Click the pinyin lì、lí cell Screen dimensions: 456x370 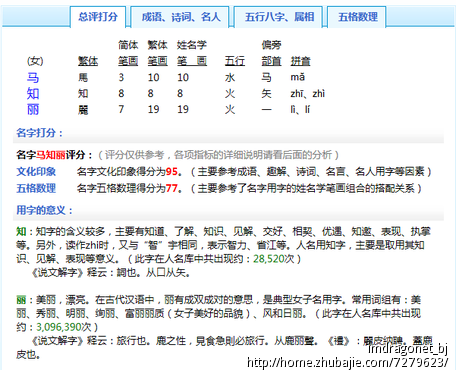300,109
